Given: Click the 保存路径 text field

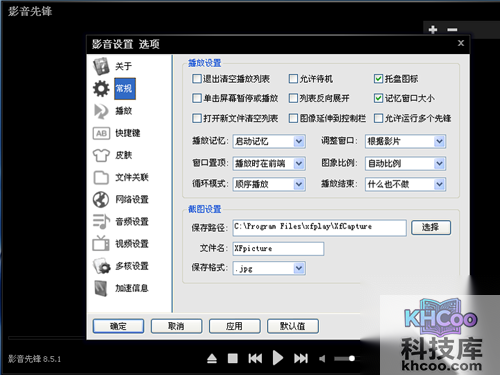Looking at the screenshot, I should pos(319,228).
